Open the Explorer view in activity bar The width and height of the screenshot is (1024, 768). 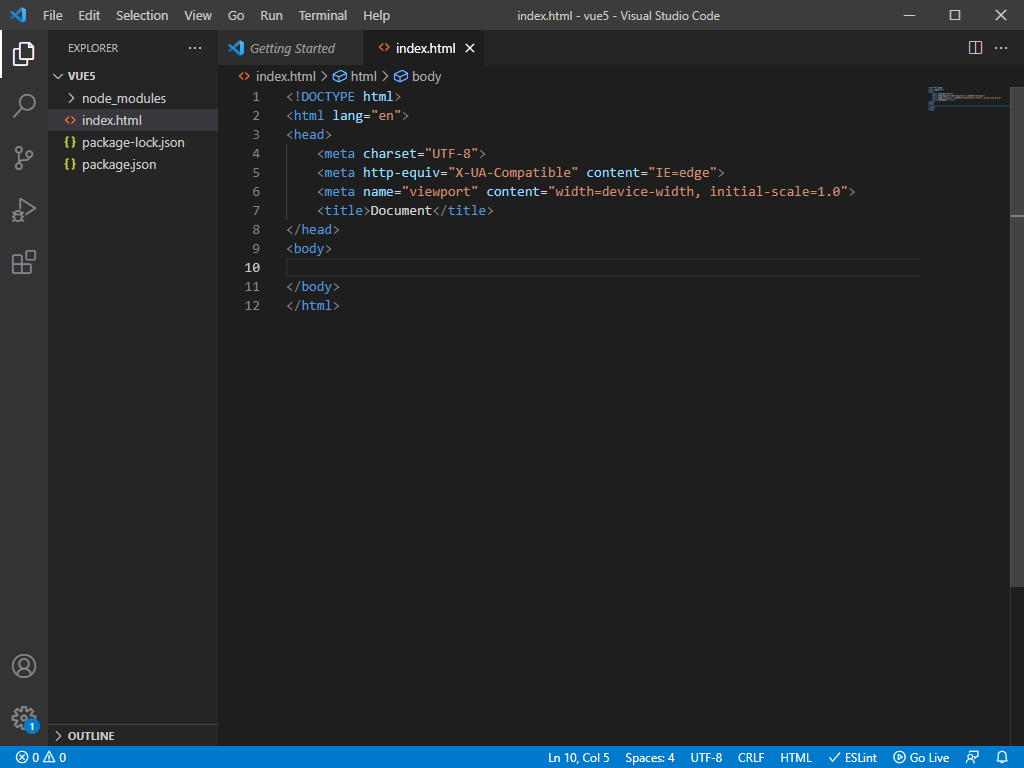[24, 54]
